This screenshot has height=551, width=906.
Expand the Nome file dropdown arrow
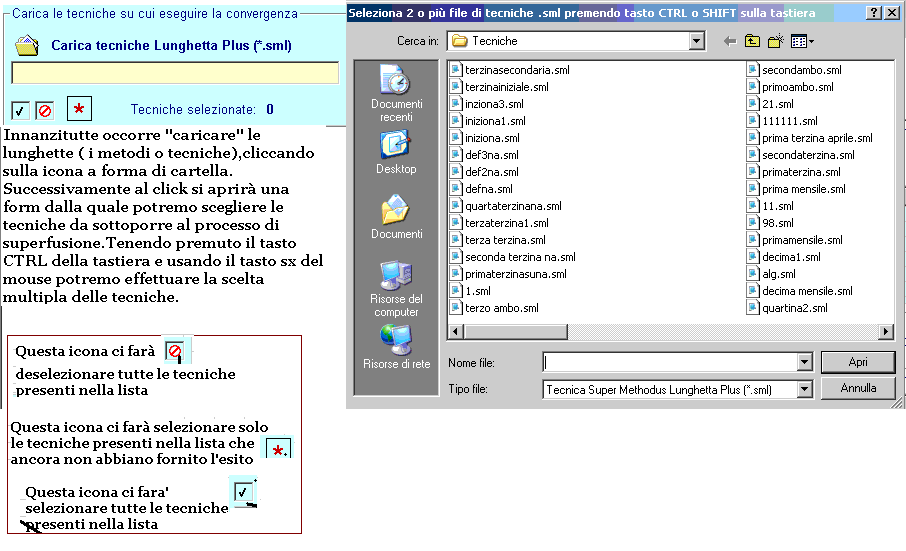(x=804, y=362)
